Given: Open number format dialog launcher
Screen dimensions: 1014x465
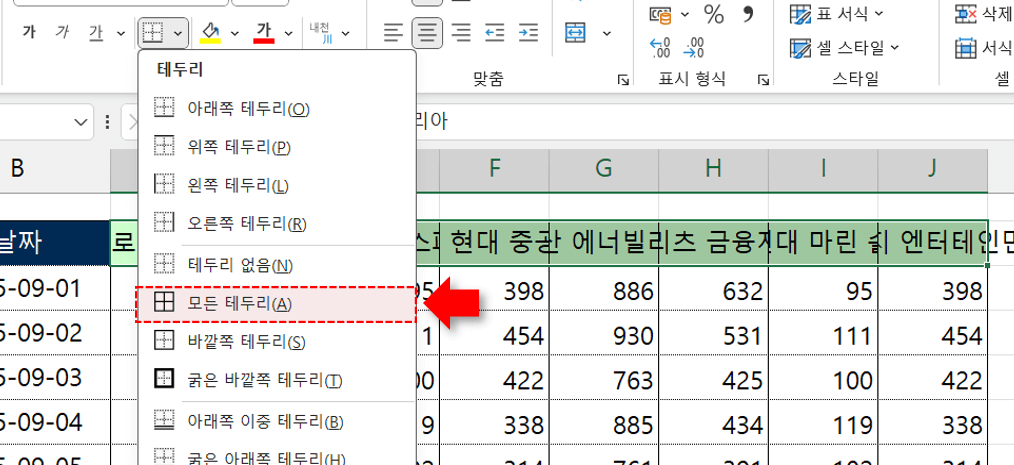Looking at the screenshot, I should (x=764, y=80).
